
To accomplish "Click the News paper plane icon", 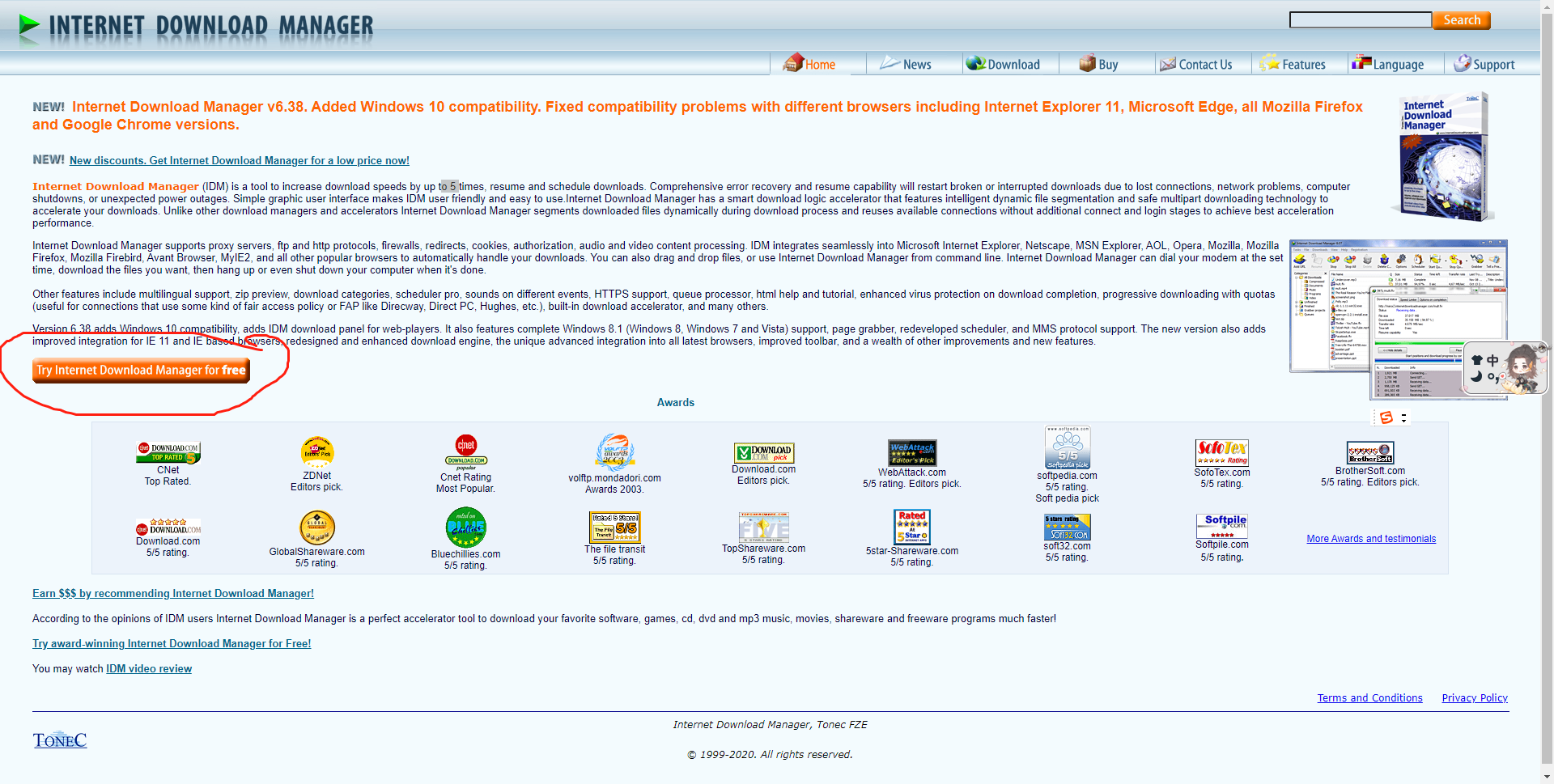I will (x=890, y=62).
